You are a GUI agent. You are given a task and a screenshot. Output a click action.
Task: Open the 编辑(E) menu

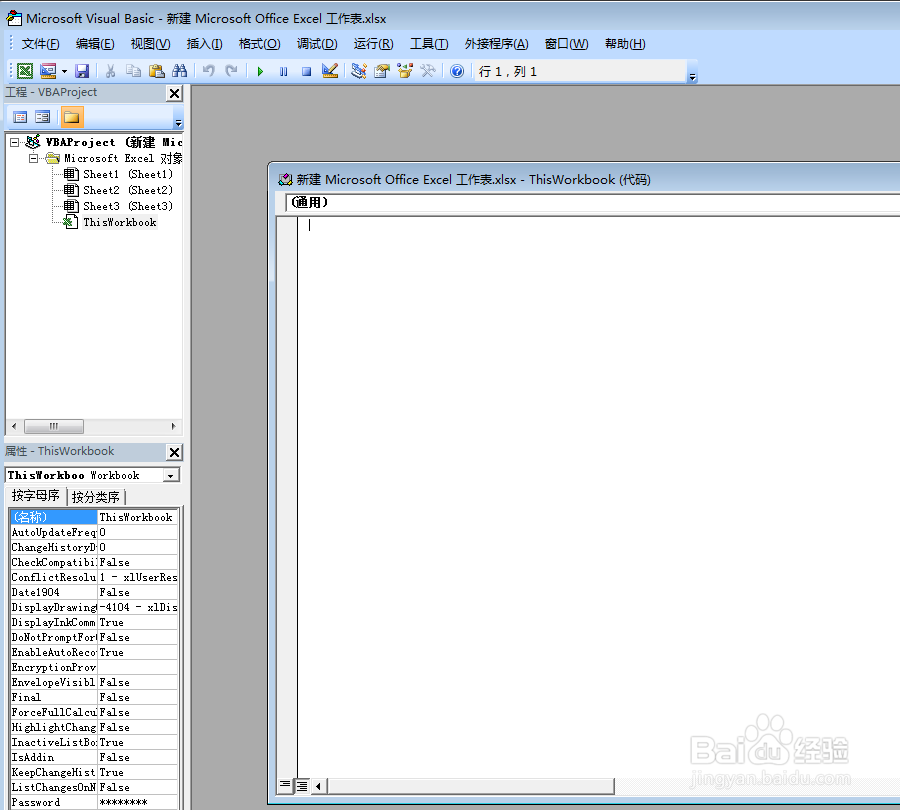pos(95,44)
